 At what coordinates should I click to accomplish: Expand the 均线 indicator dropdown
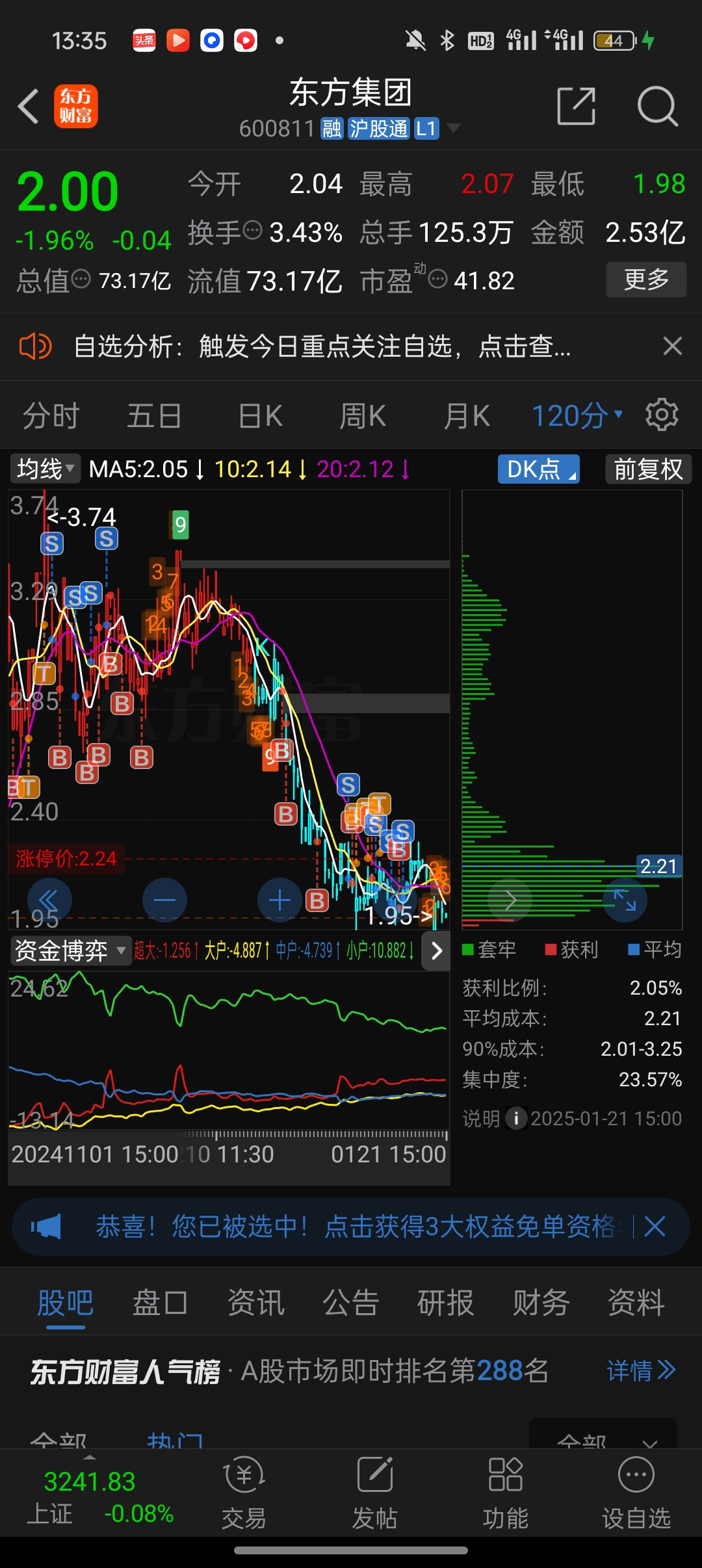point(45,469)
